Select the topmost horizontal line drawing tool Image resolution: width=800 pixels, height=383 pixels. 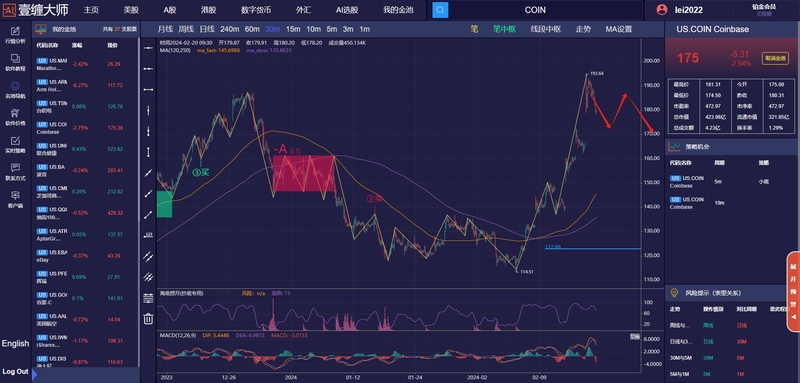pos(148,47)
